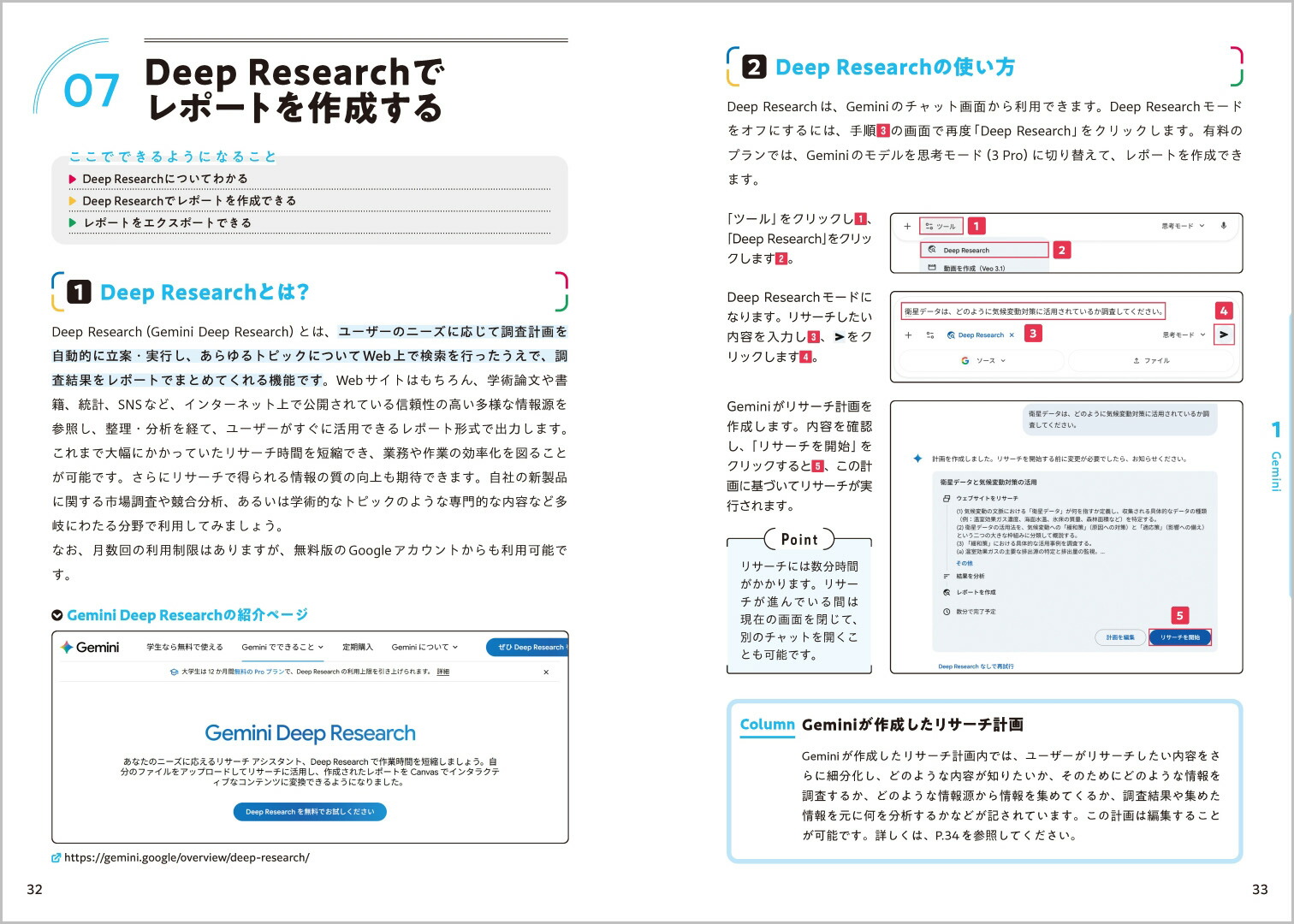This screenshot has height=924, width=1294.
Task: Click the plus icon beside the ツール button
Action: pyautogui.click(x=907, y=227)
